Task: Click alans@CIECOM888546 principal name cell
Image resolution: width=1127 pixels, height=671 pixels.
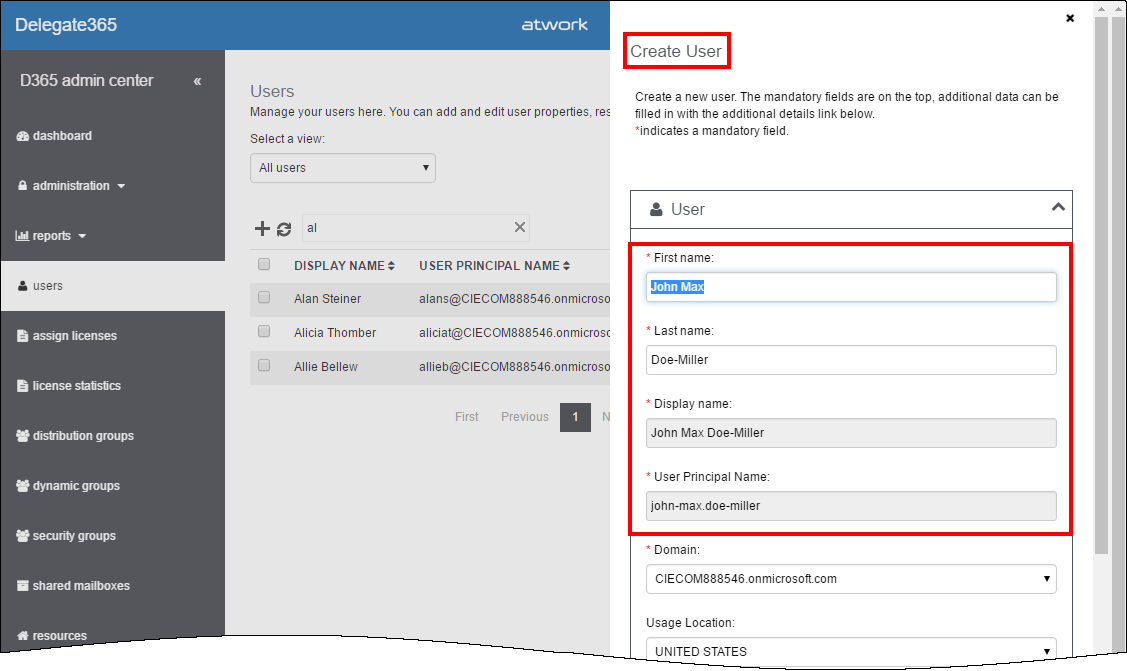Action: click(x=515, y=299)
